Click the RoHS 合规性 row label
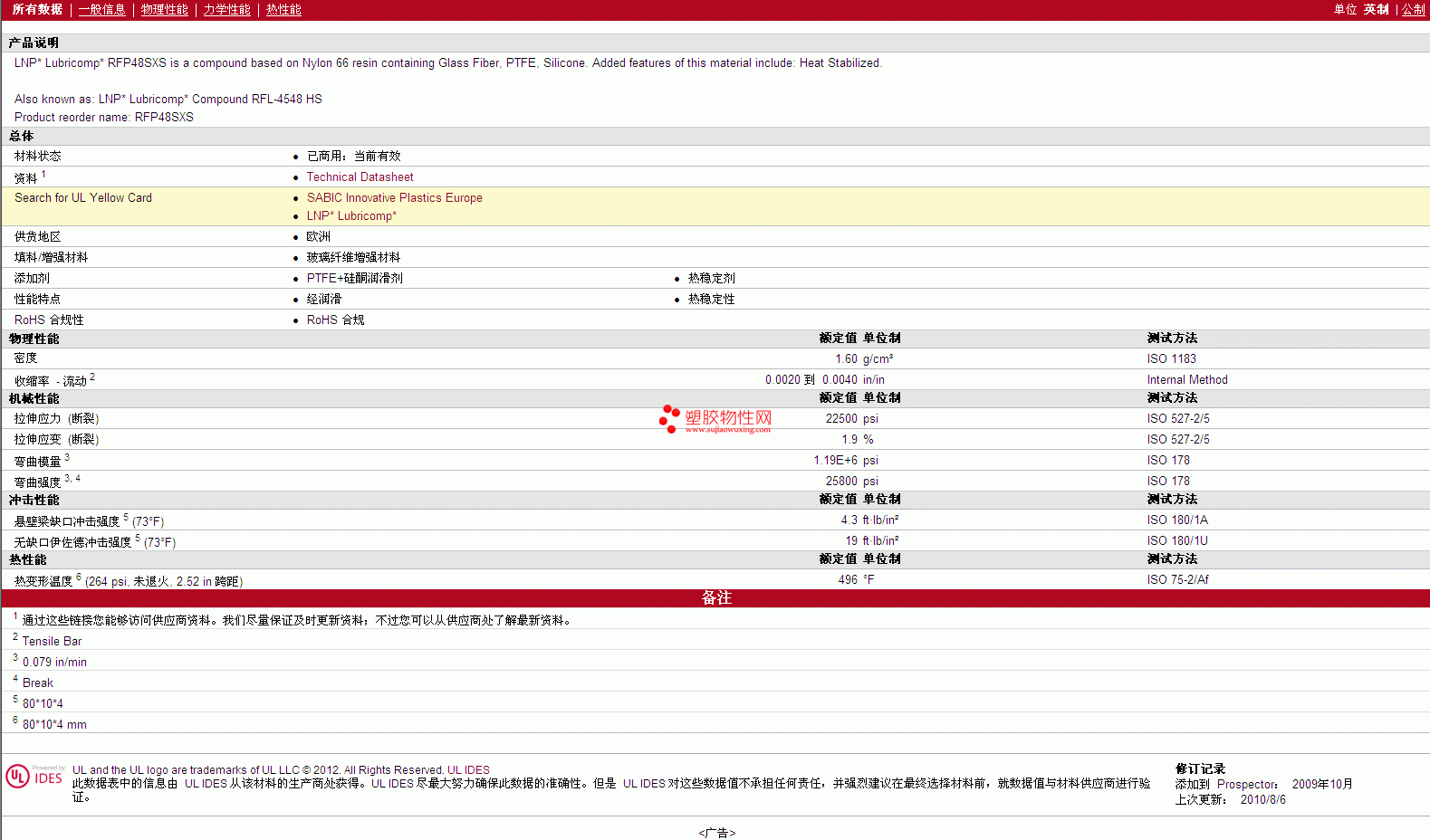This screenshot has height=840, width=1430. pos(49,320)
